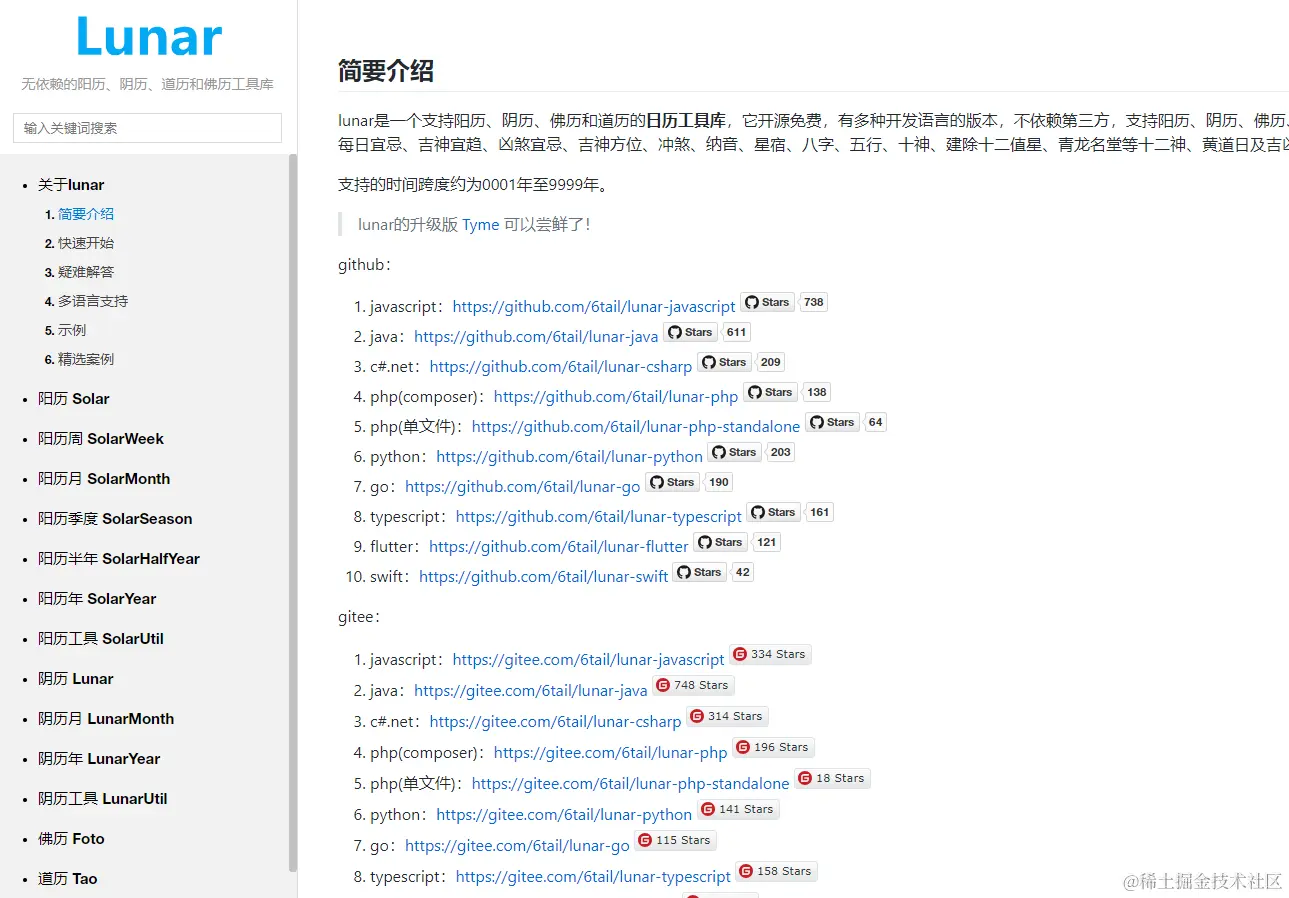Click the Gitee 196 Stars badge

773,747
